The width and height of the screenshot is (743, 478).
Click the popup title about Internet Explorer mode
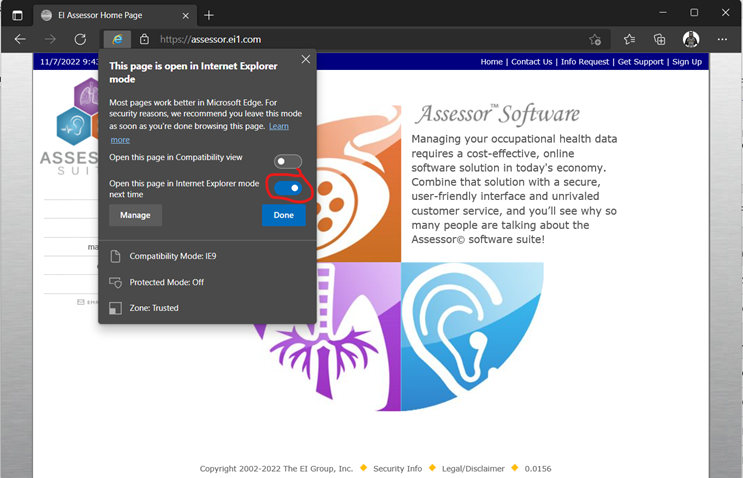[x=193, y=72]
